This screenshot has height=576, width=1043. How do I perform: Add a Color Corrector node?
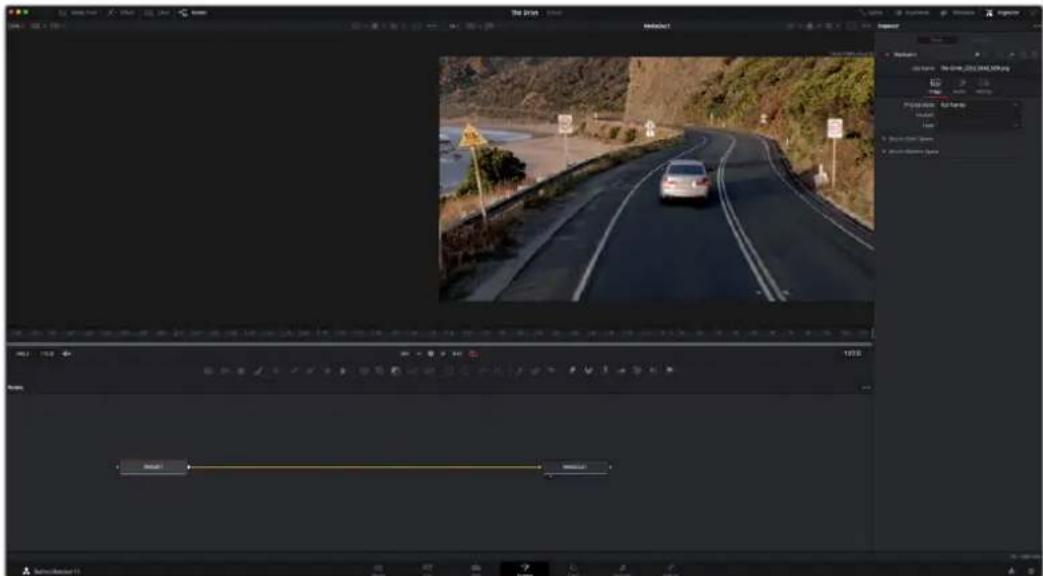(275, 370)
